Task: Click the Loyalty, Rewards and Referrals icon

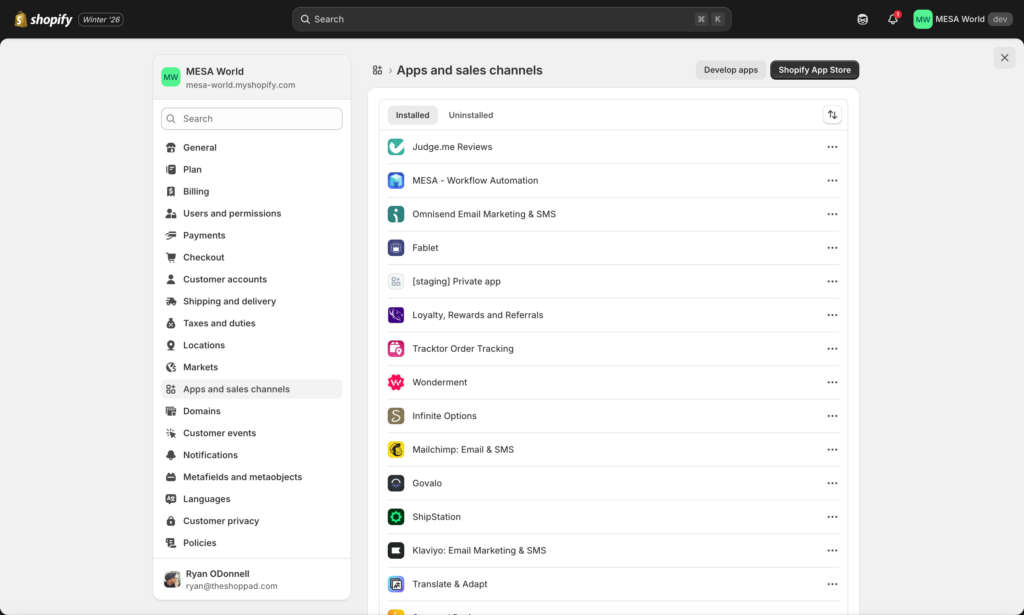Action: (396, 315)
